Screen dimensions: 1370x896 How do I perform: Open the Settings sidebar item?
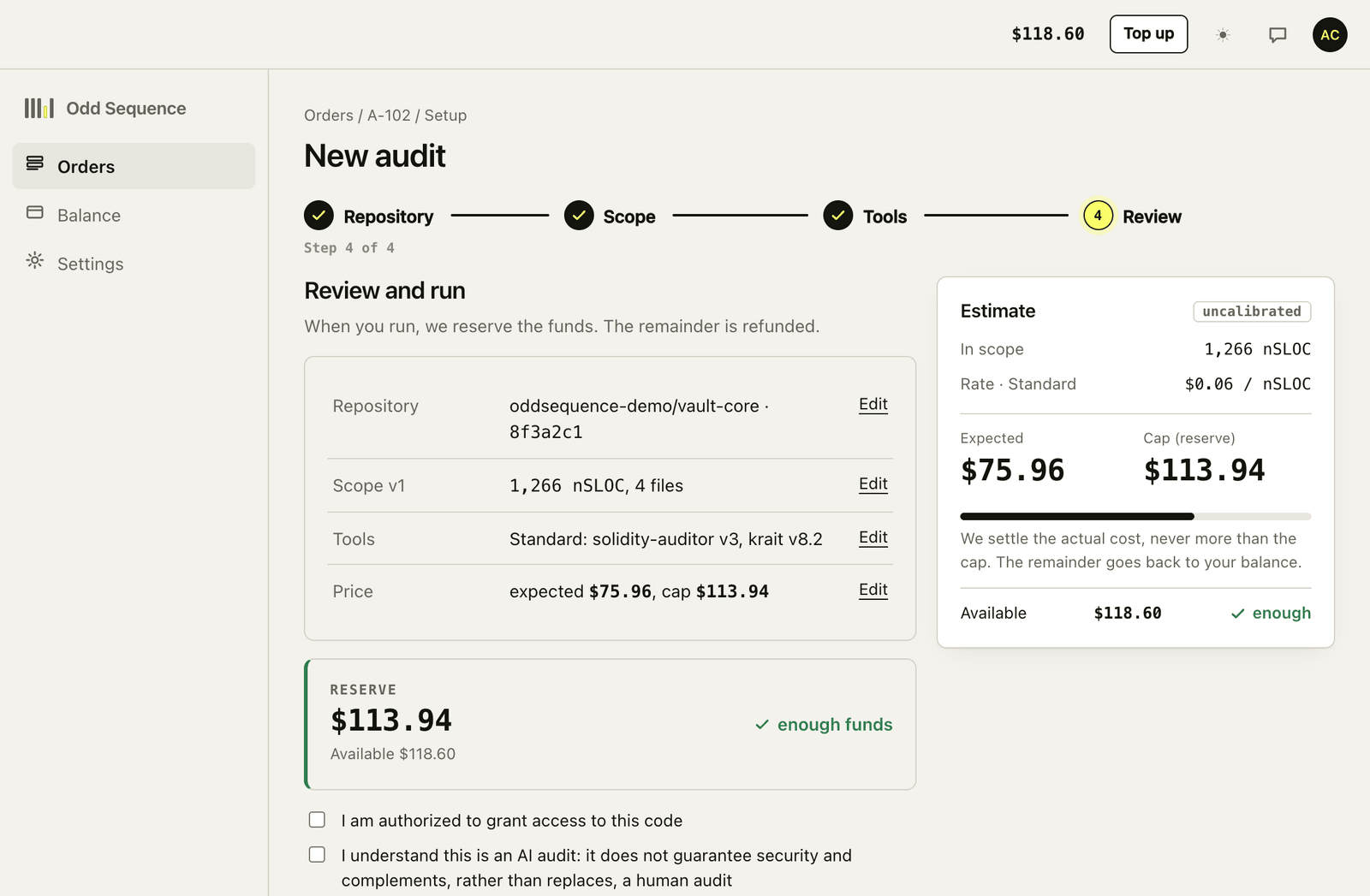[x=134, y=264]
